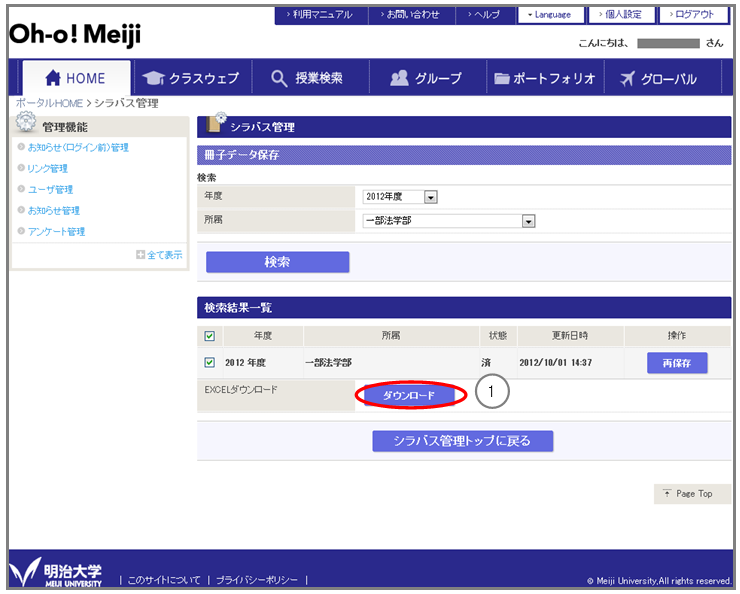This screenshot has width=740, height=594.
Task: Open the グループ tab
Action: [428, 78]
